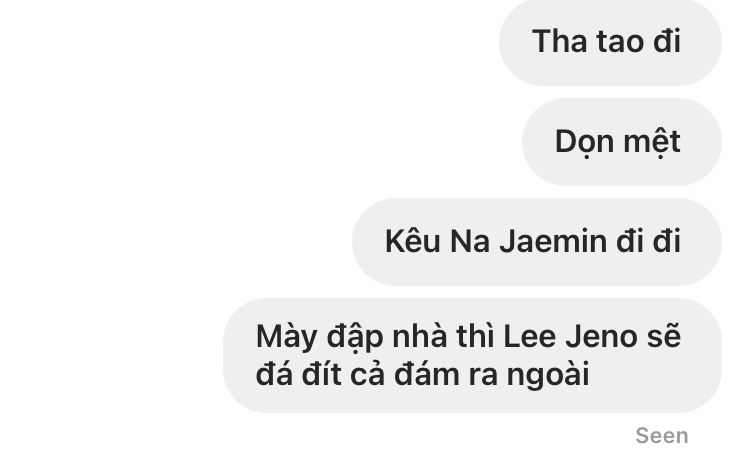Click the name "Jeno" in the last message
The height and width of the screenshot is (454, 750).
pyautogui.click(x=602, y=337)
